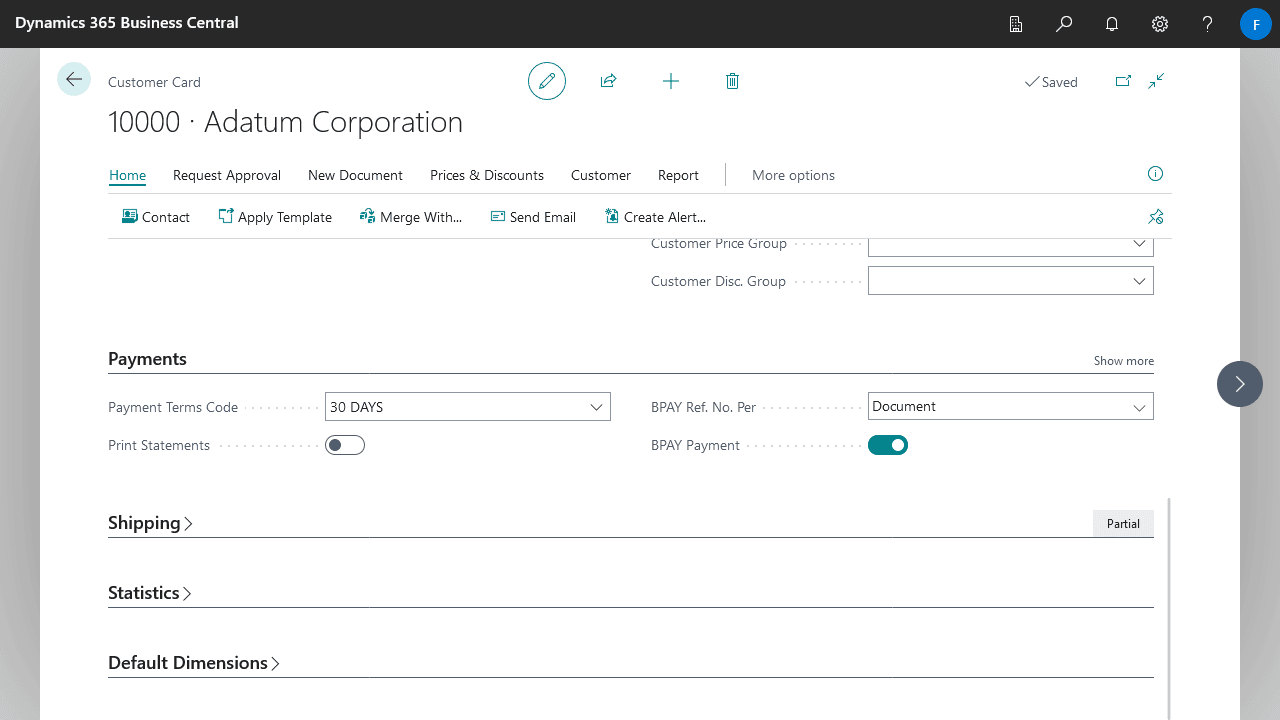Select the Home tab

127,175
